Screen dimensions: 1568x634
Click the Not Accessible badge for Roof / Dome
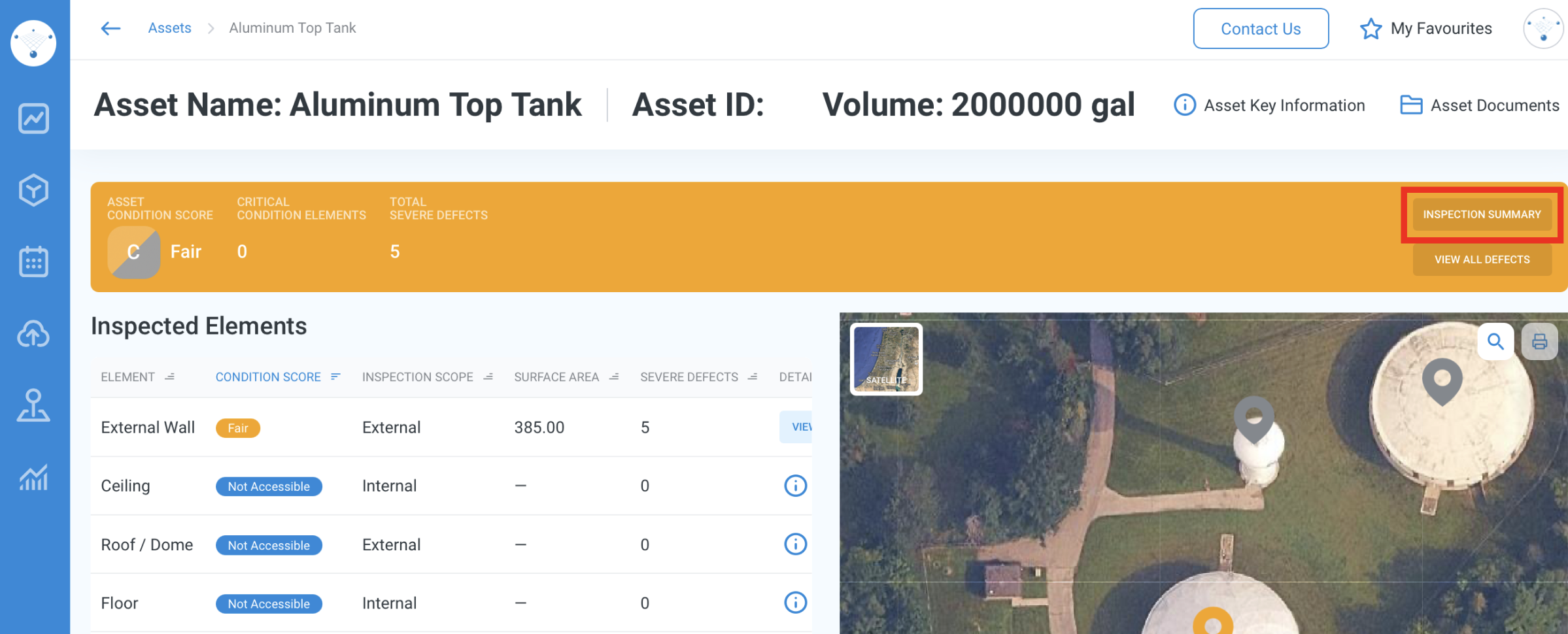coord(269,545)
